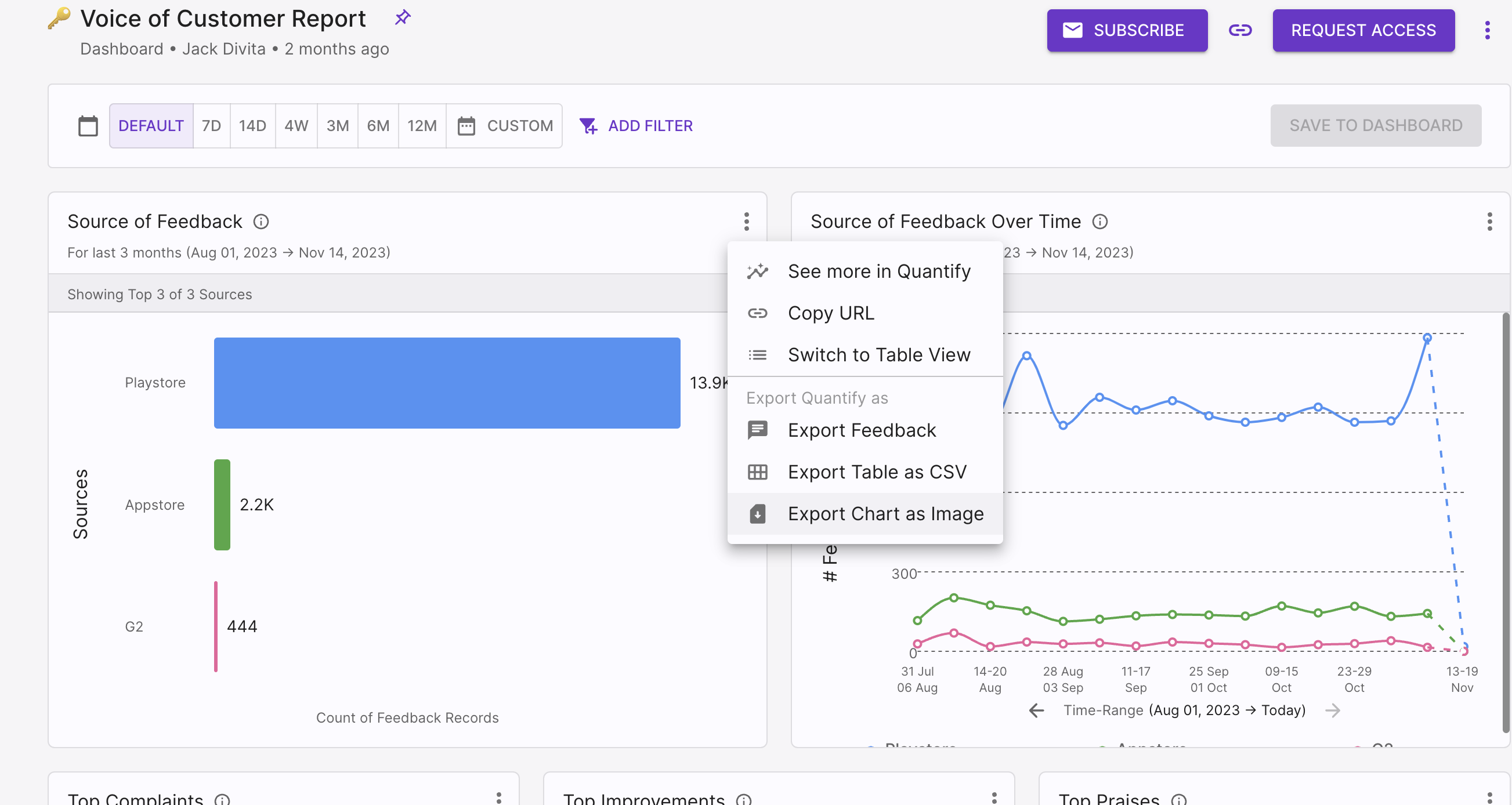This screenshot has width=1512, height=805.
Task: Select the 3M time range option
Action: [x=338, y=125]
